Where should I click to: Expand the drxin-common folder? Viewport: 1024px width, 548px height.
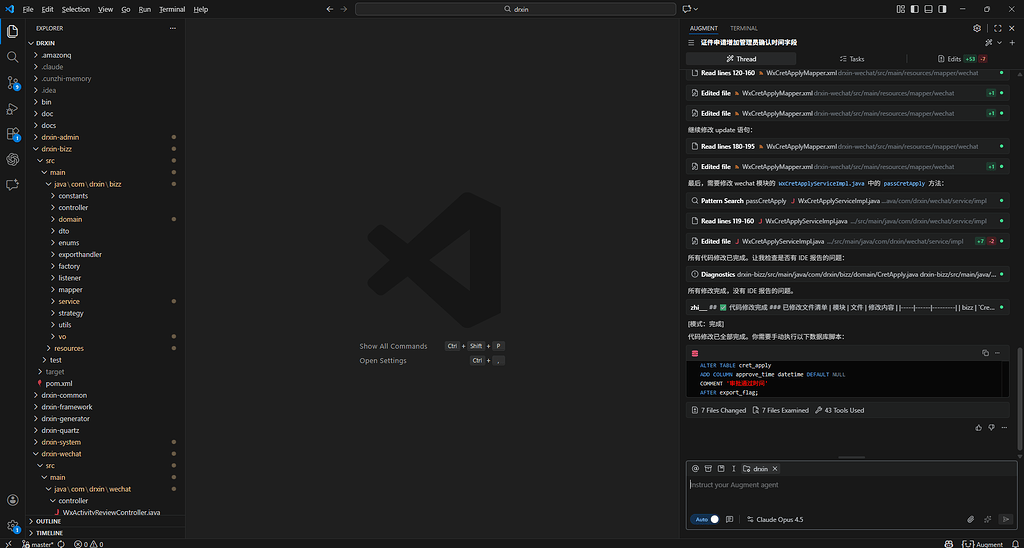[x=108, y=395]
